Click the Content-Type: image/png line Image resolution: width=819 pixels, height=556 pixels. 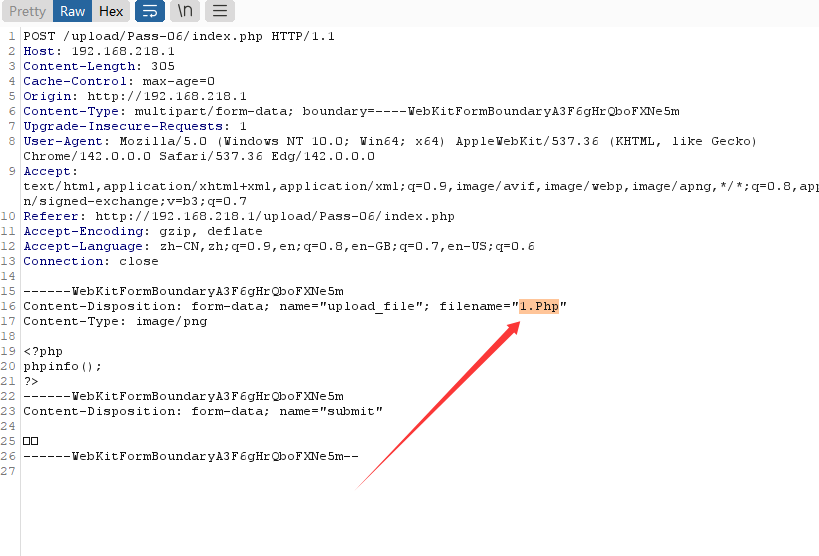click(x=115, y=321)
